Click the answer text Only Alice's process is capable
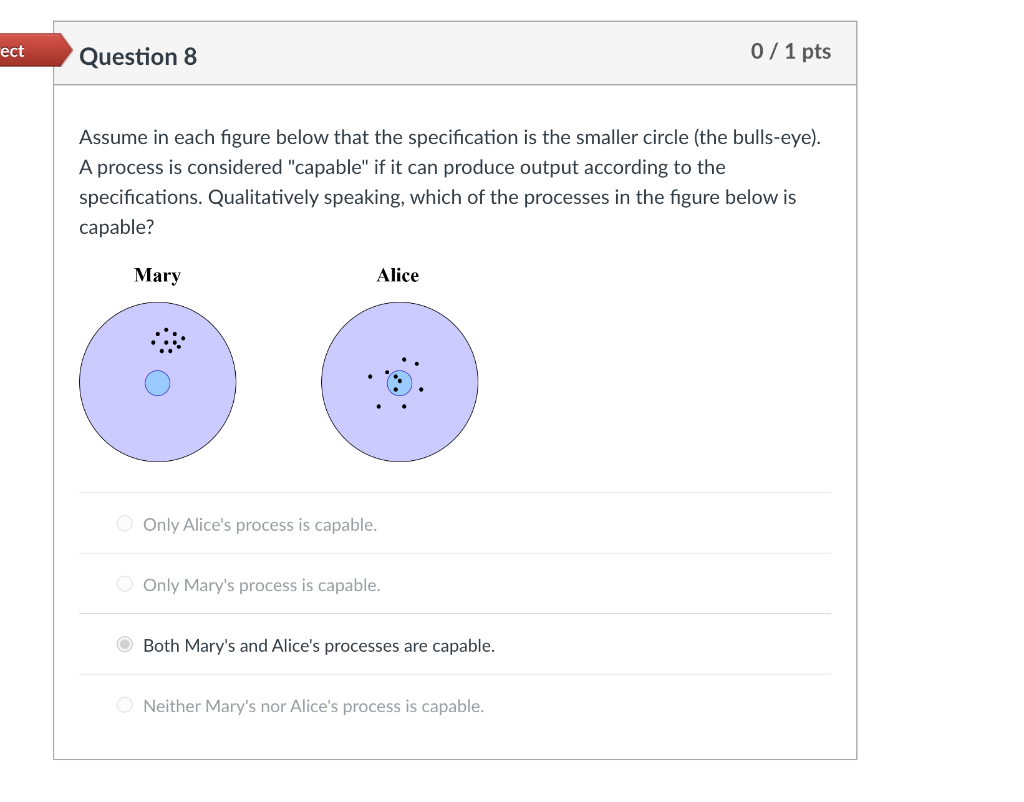The height and width of the screenshot is (802, 1024). coord(260,524)
